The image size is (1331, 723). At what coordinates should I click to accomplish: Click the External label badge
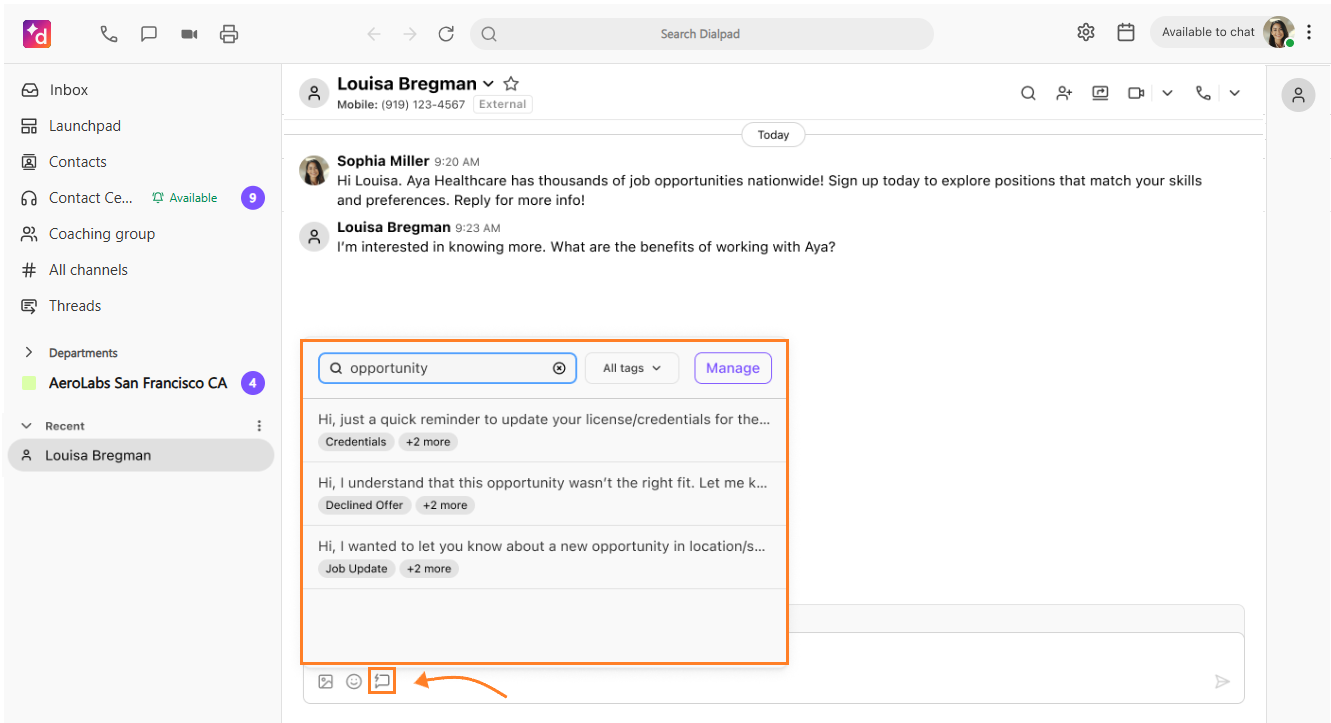click(503, 104)
